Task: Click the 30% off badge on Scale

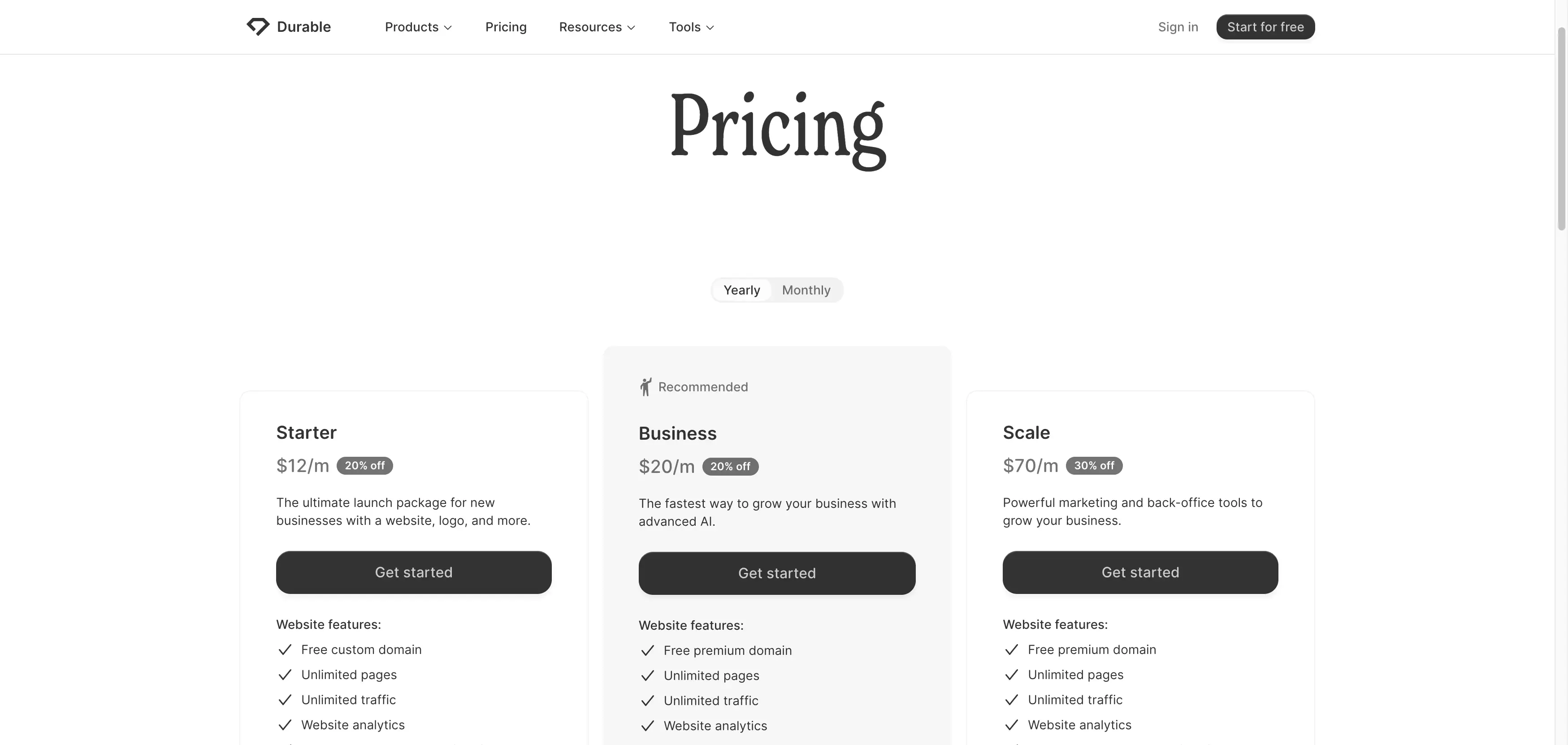Action: point(1094,465)
